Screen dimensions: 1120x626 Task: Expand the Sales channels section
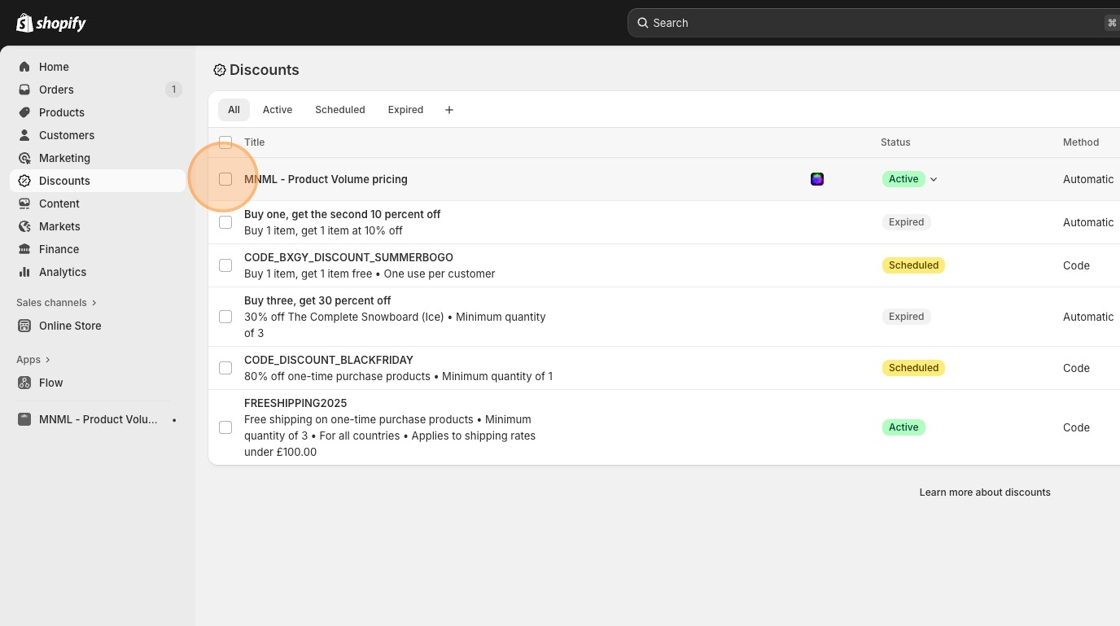click(x=95, y=303)
